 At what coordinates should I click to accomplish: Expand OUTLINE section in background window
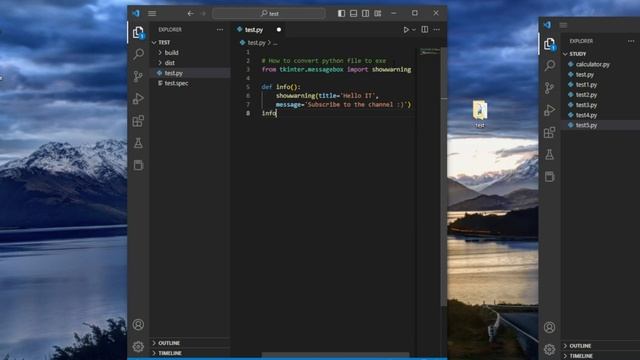coord(580,346)
